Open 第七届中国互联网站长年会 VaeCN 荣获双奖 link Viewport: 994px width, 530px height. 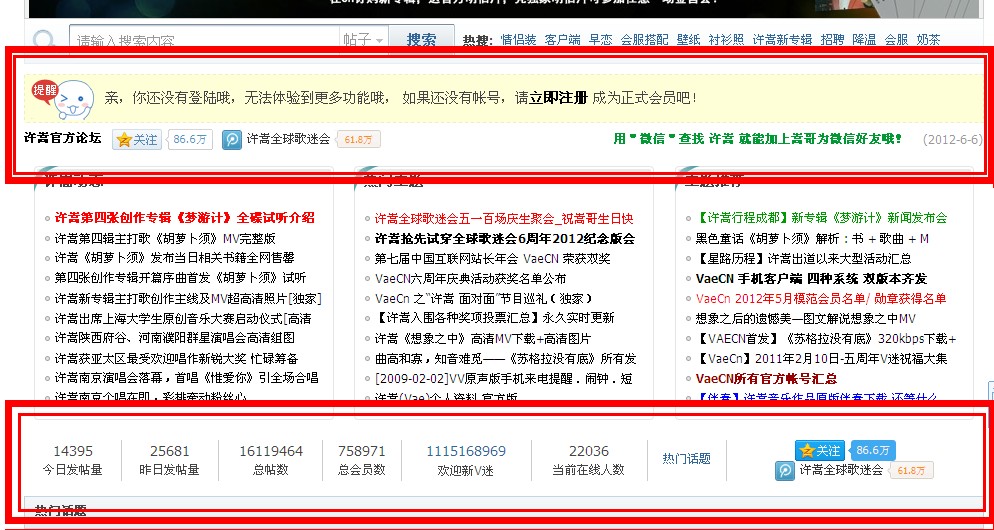tap(492, 259)
